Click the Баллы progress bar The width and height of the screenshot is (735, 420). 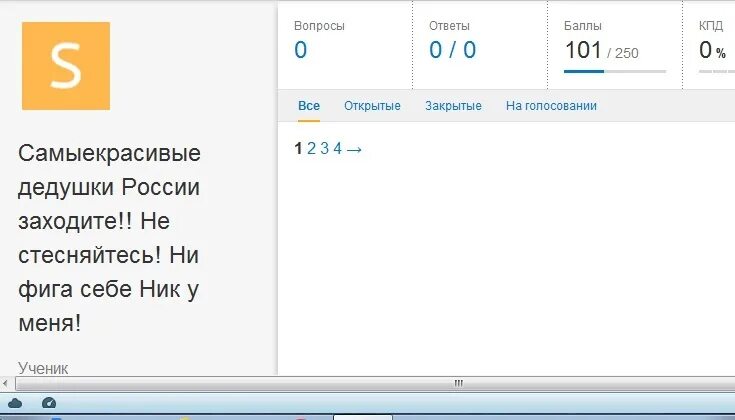pos(615,72)
